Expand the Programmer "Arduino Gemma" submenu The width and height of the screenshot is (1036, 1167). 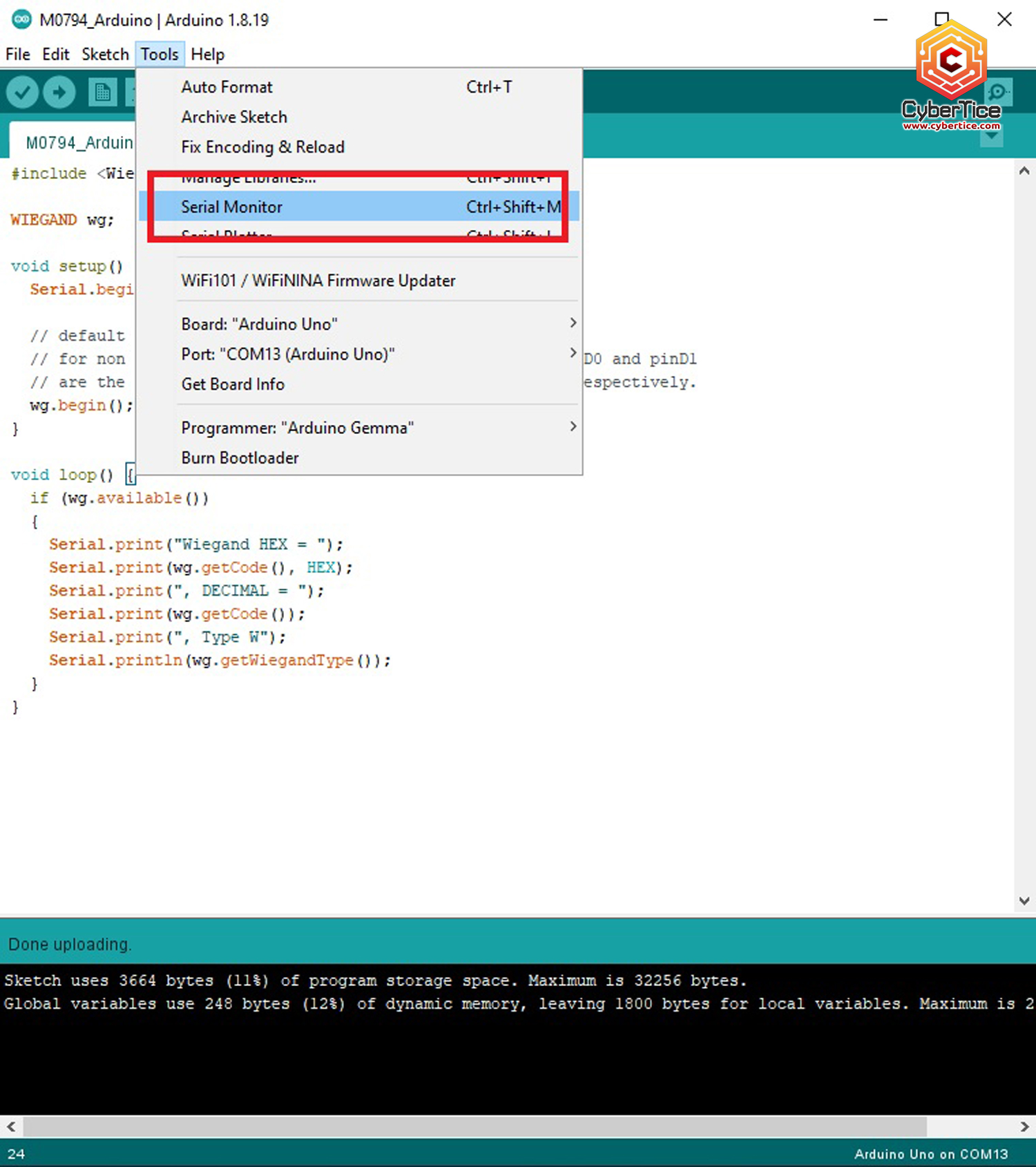click(358, 428)
